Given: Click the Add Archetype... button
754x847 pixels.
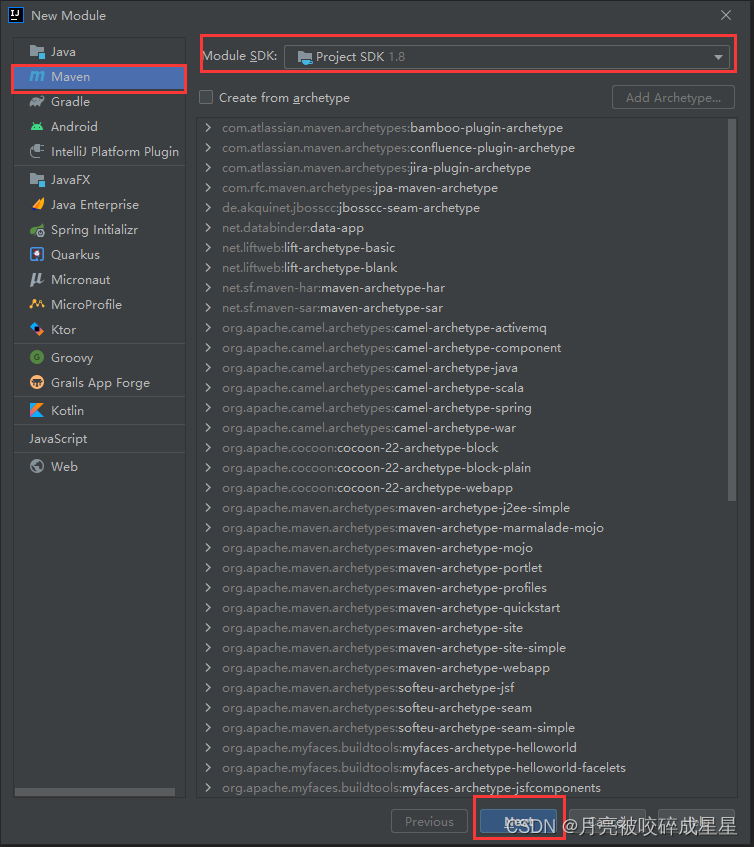Looking at the screenshot, I should [x=673, y=97].
